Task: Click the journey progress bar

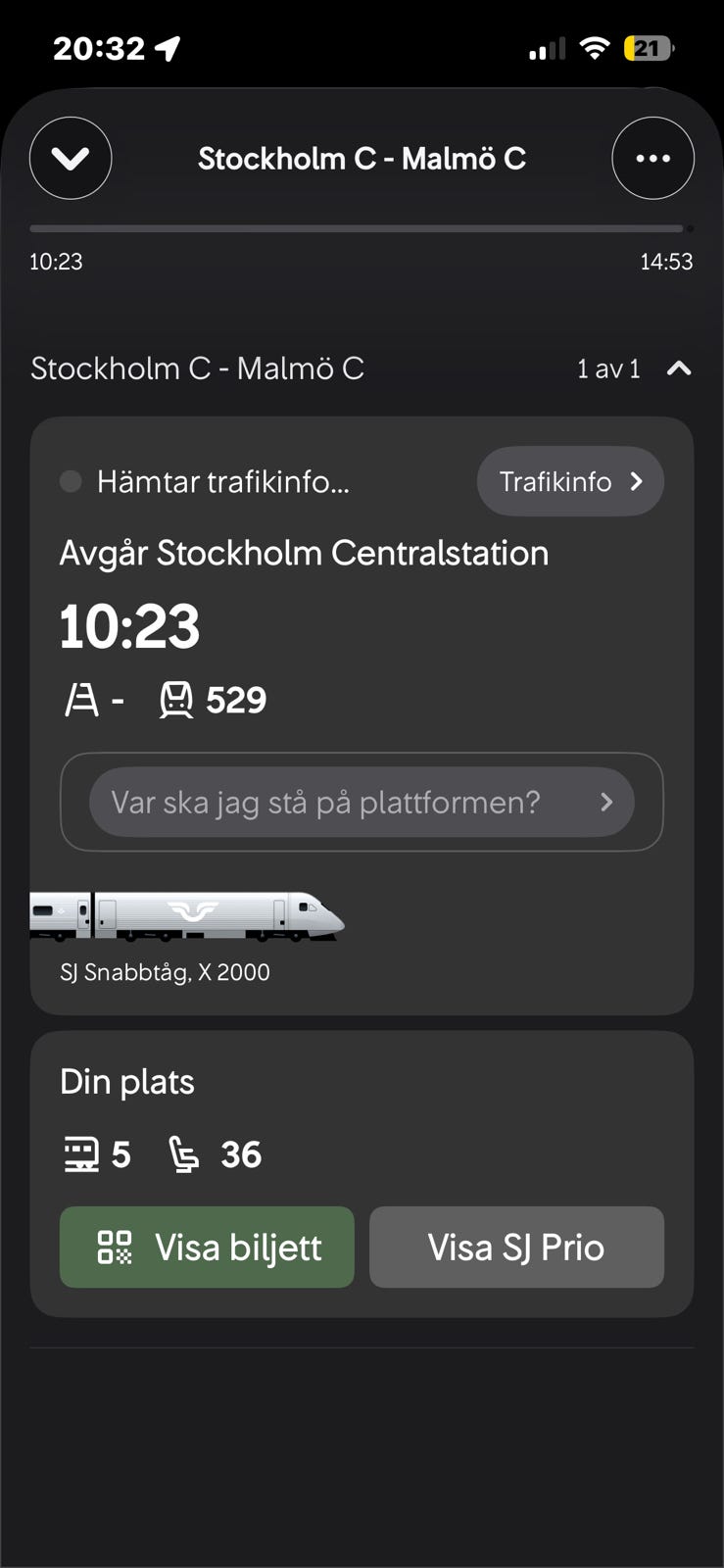Action: click(358, 228)
